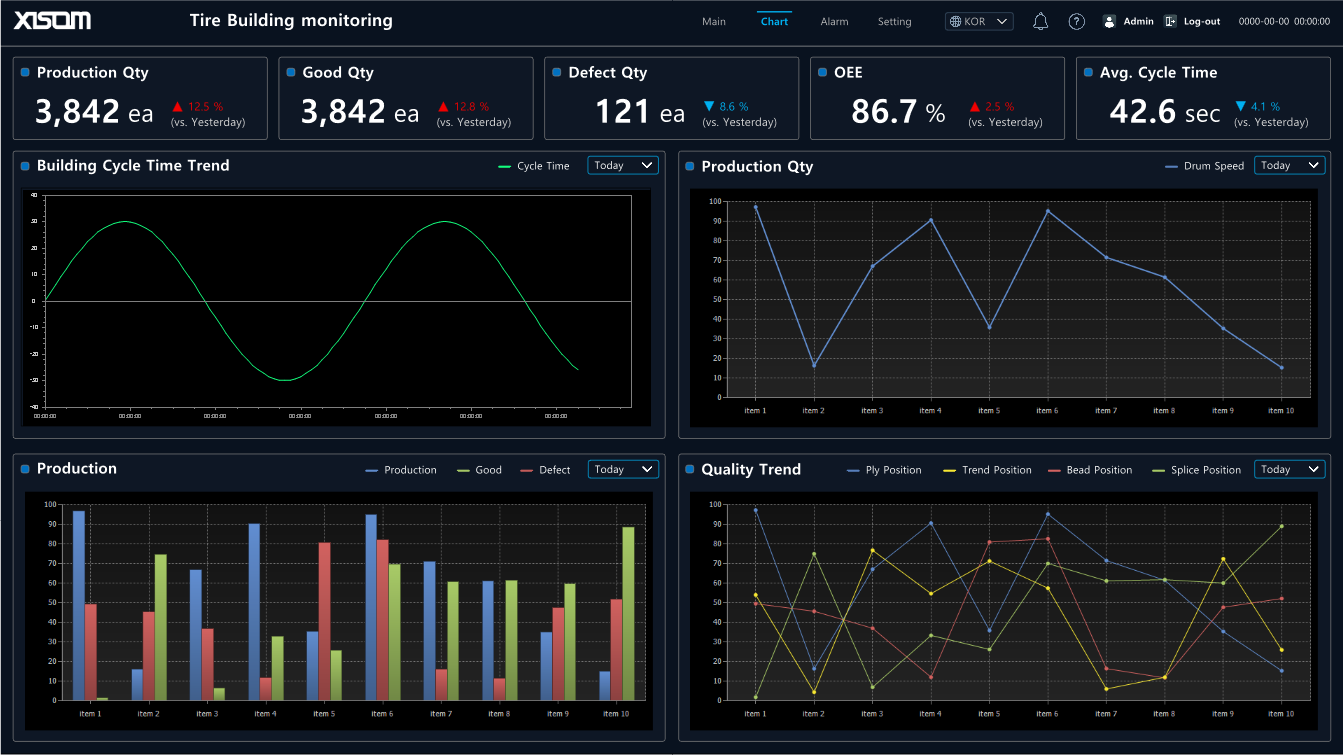Click the Building Cycle Time Trend heading

coord(133,166)
